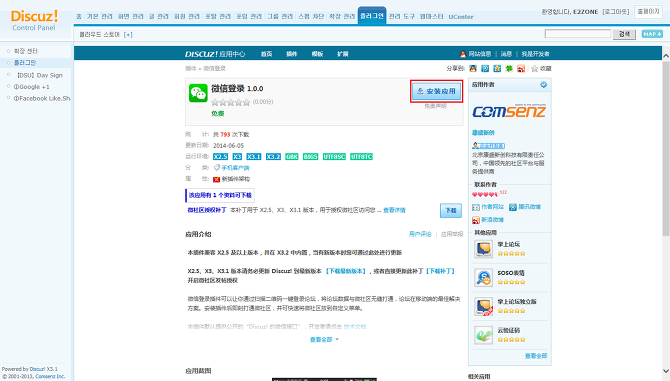670x381 pixels.
Task: Click the 검색 search button
Action: (x=624, y=34)
